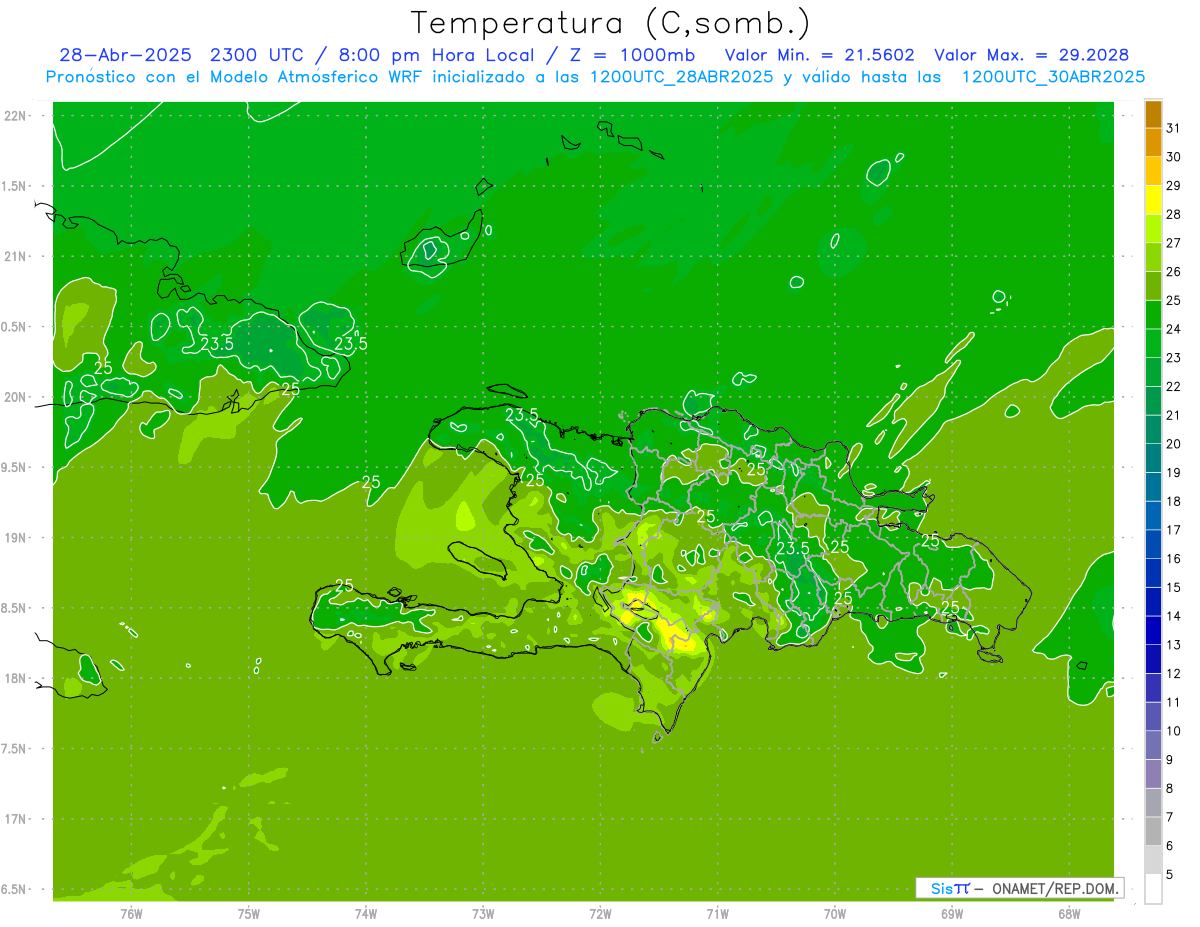Click the colorbar legend value '14'
Screen dimensions: 1200x927
[x=1174, y=616]
